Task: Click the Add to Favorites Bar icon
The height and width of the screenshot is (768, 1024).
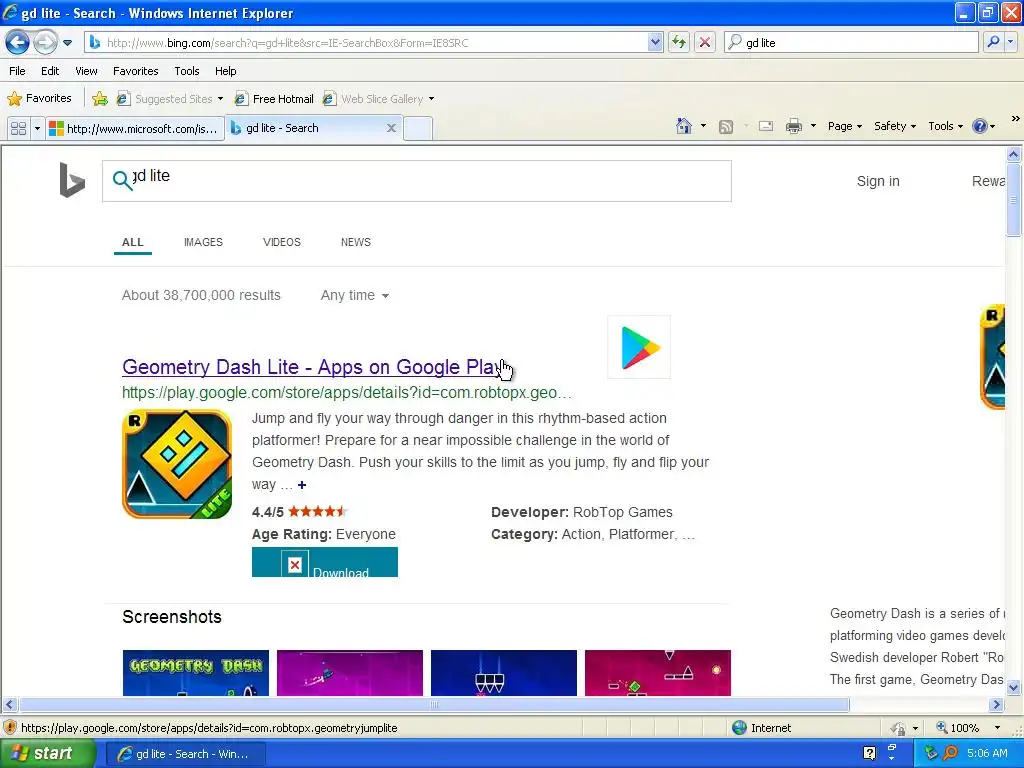Action: pos(100,99)
